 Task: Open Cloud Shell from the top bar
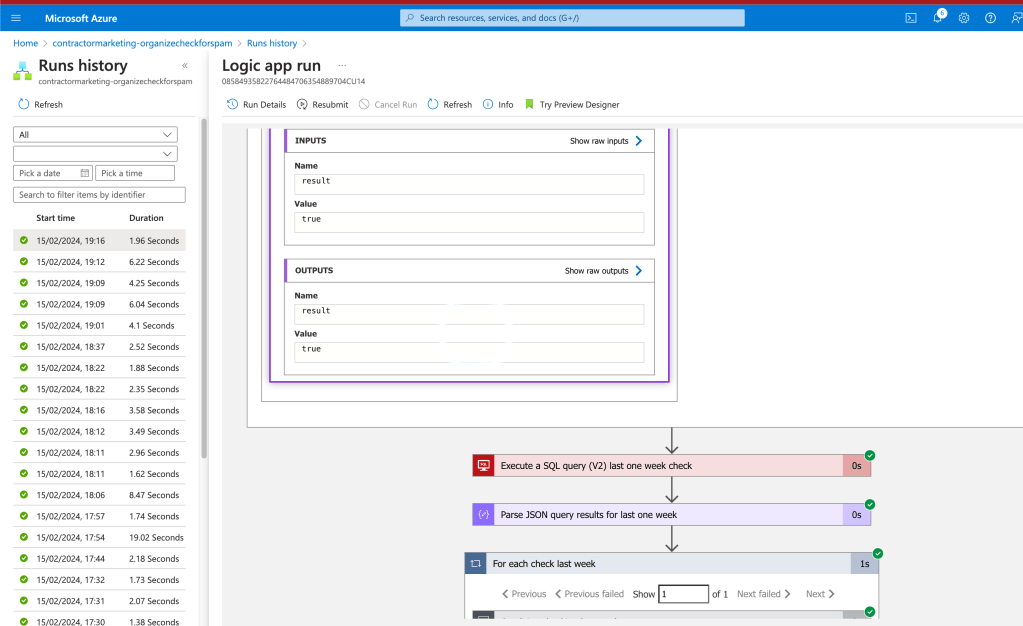click(911, 18)
